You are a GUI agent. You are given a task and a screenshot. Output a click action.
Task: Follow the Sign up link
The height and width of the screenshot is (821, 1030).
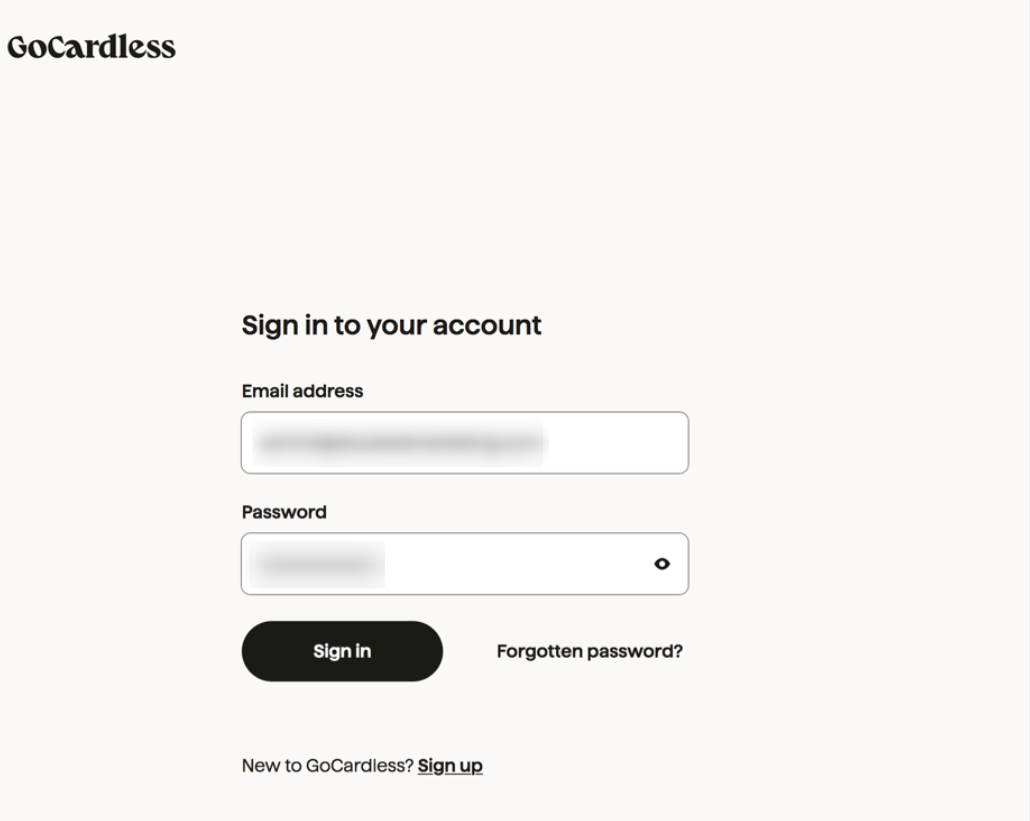pyautogui.click(x=450, y=766)
